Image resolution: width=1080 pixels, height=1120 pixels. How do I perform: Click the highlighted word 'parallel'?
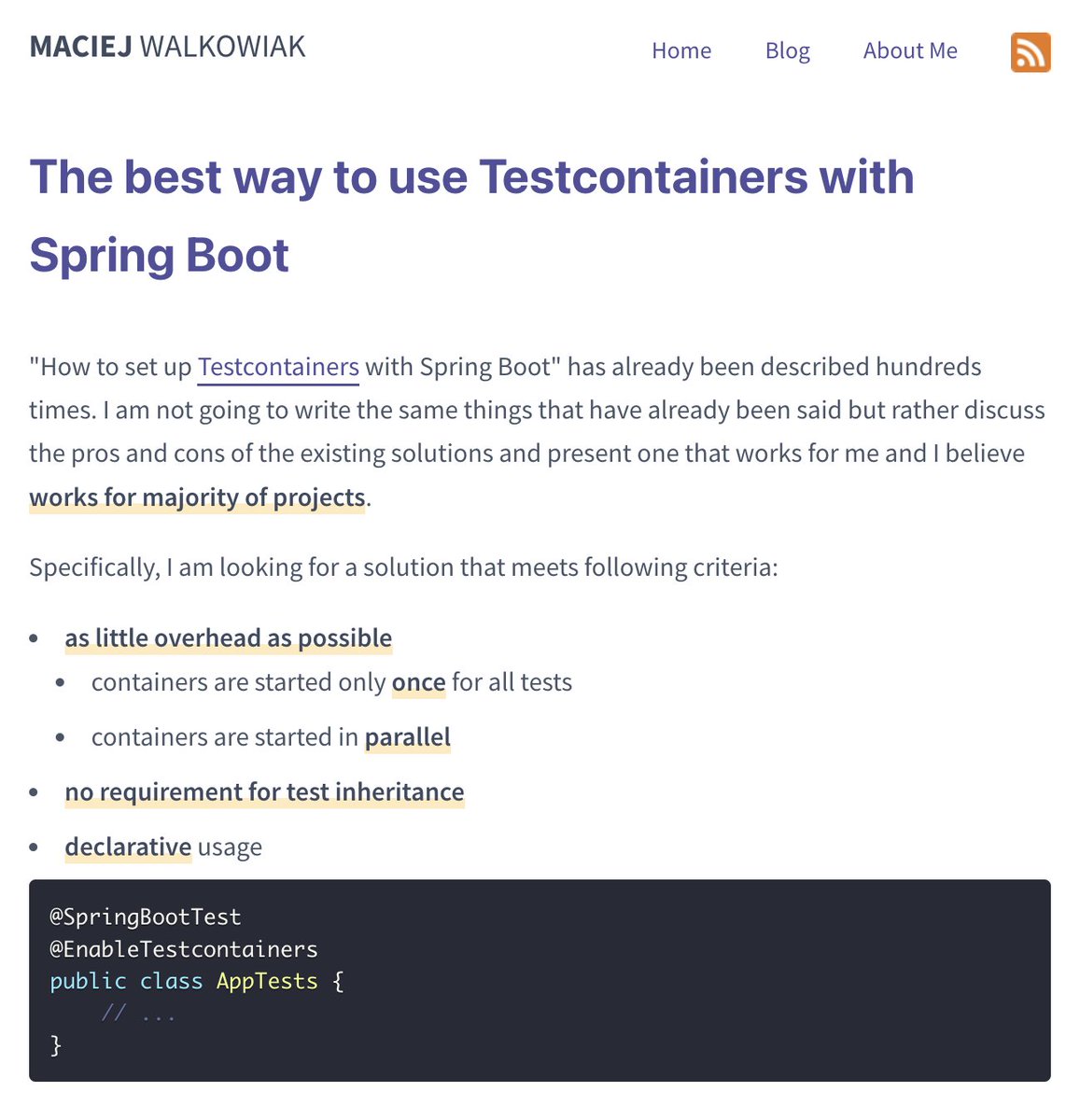click(x=407, y=736)
